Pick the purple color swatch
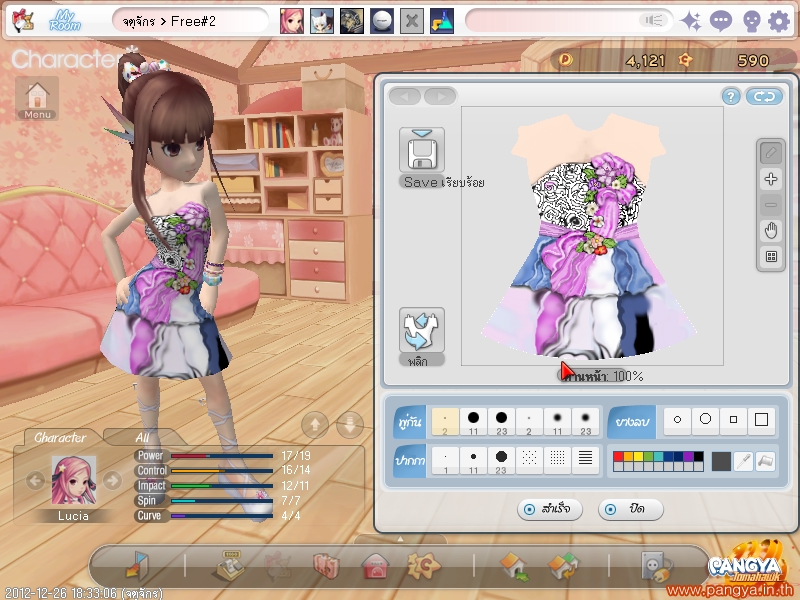This screenshot has height=600, width=800. click(688, 457)
